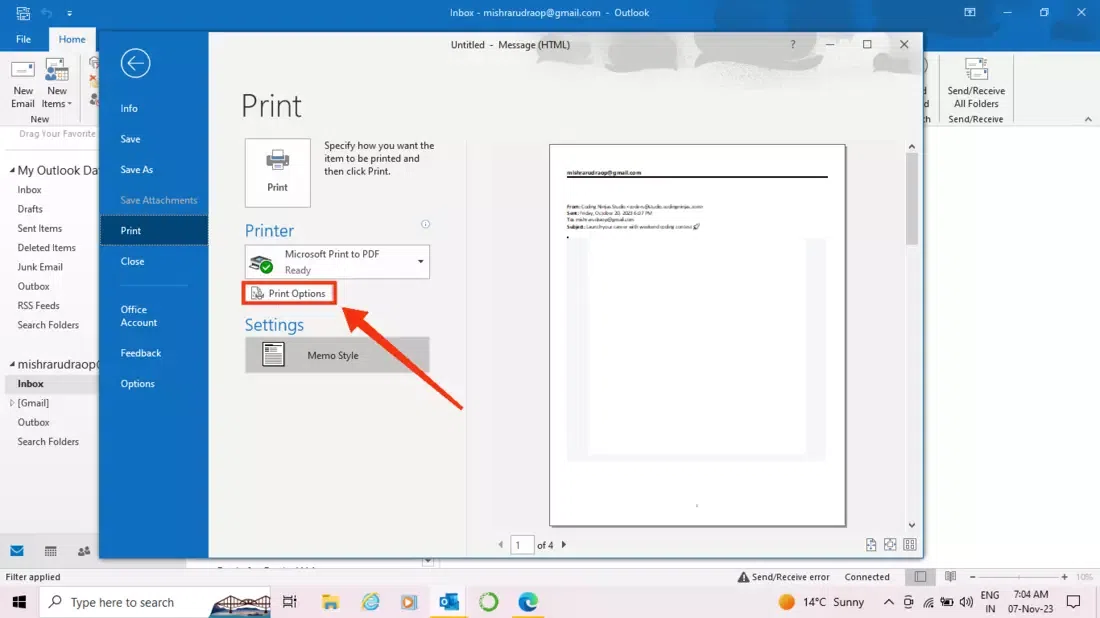The width and height of the screenshot is (1100, 618).
Task: Click the taskbar search box
Action: [154, 602]
